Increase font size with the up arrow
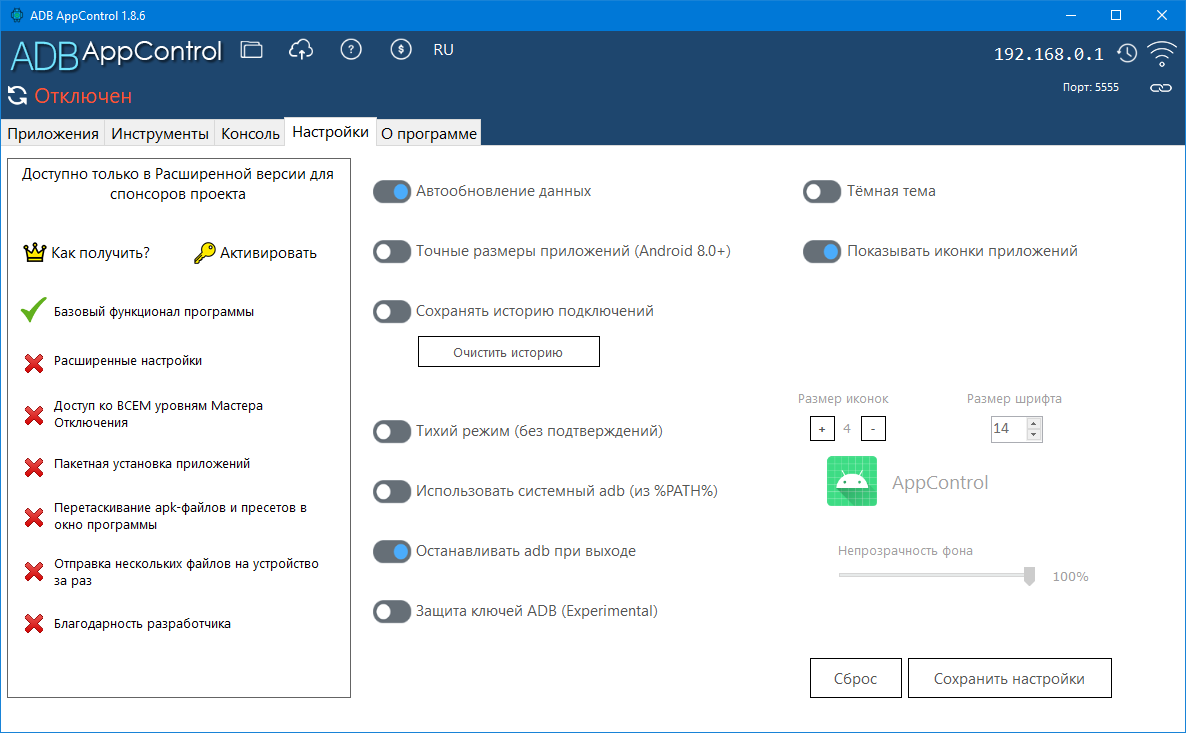The width and height of the screenshot is (1186, 733). coord(1034,423)
